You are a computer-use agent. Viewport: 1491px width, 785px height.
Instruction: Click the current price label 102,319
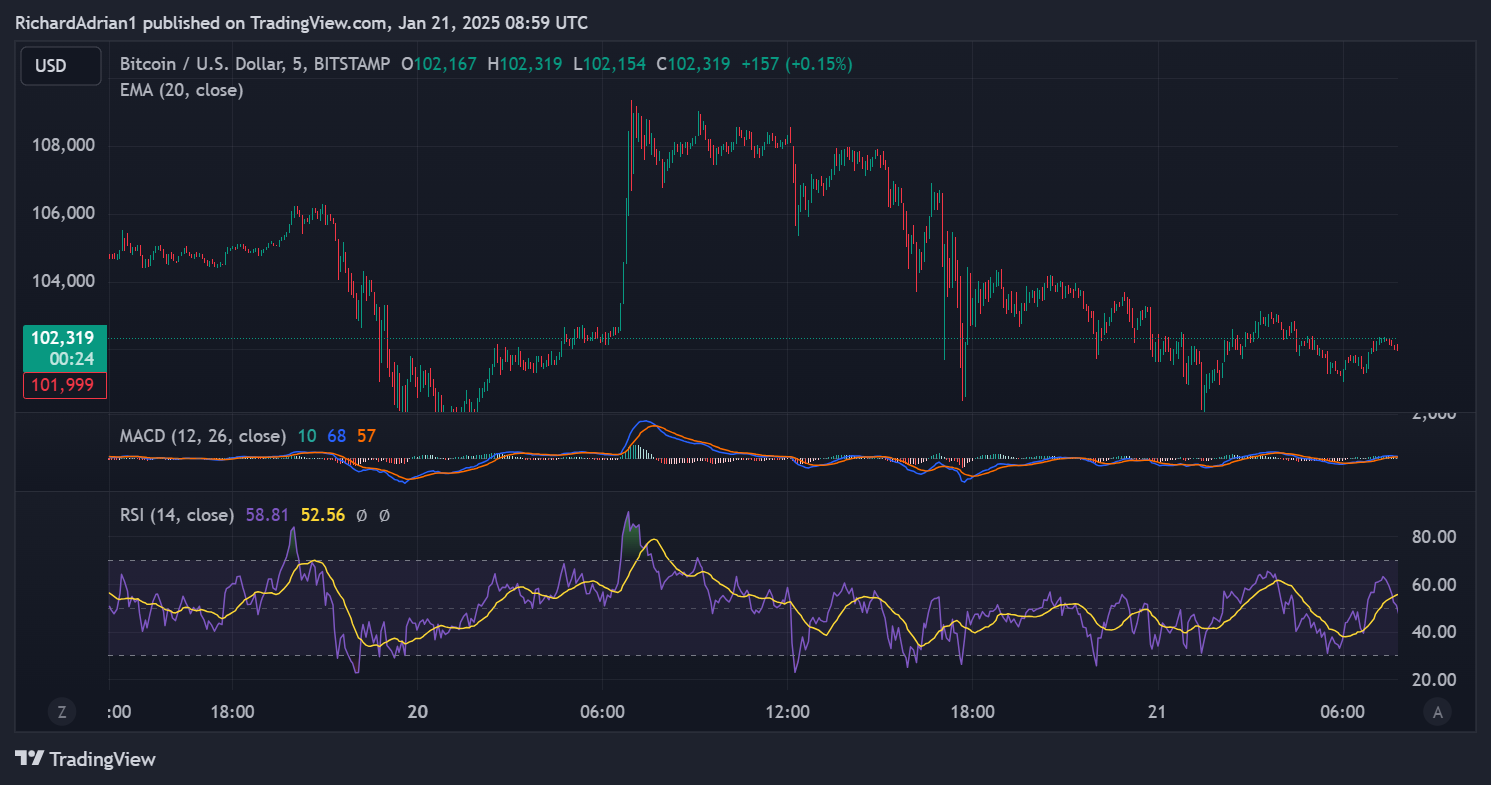coord(63,339)
